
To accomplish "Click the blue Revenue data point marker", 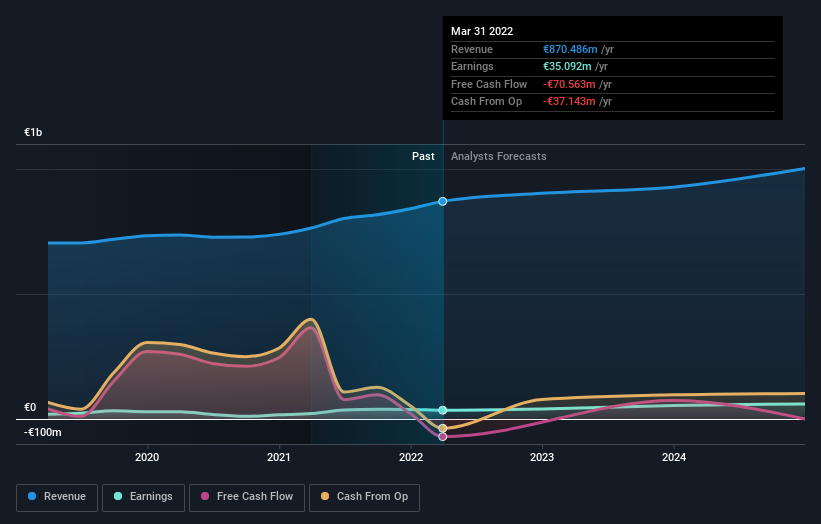I will (x=442, y=202).
